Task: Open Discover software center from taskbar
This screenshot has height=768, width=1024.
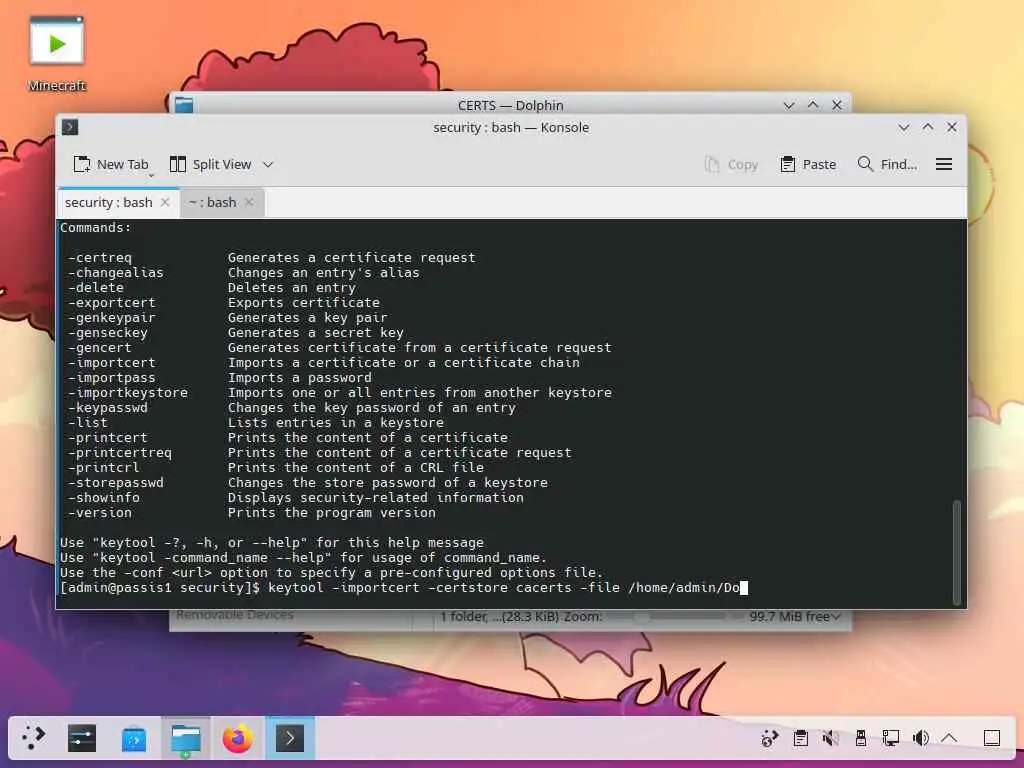Action: (134, 738)
